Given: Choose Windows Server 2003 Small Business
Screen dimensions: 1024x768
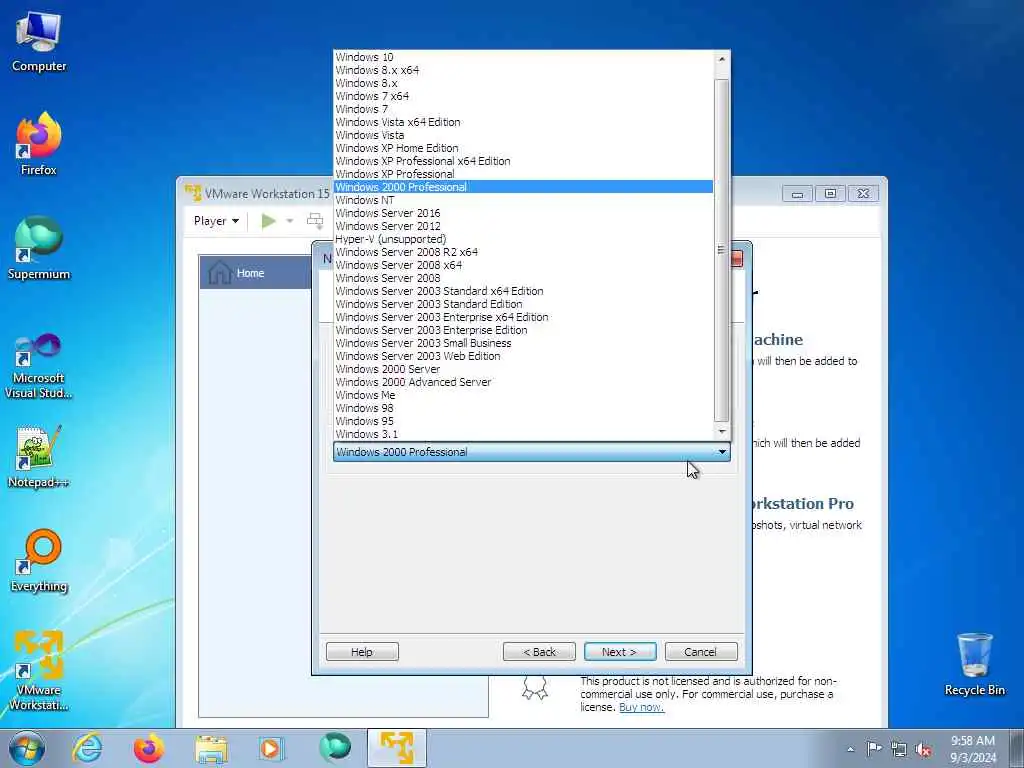Looking at the screenshot, I should [x=523, y=343].
